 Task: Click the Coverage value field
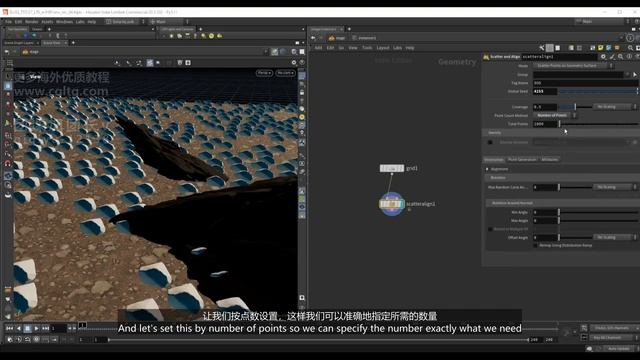(545, 107)
